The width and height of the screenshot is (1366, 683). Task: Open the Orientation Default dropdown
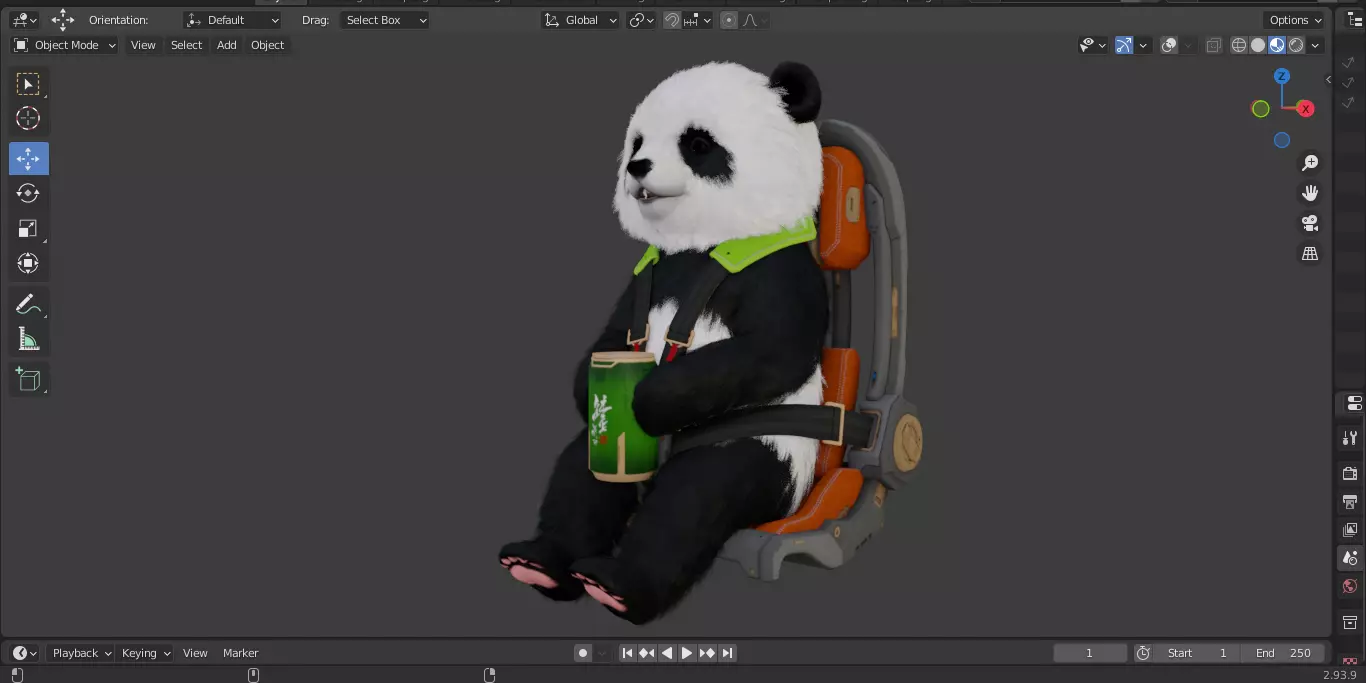[233, 20]
